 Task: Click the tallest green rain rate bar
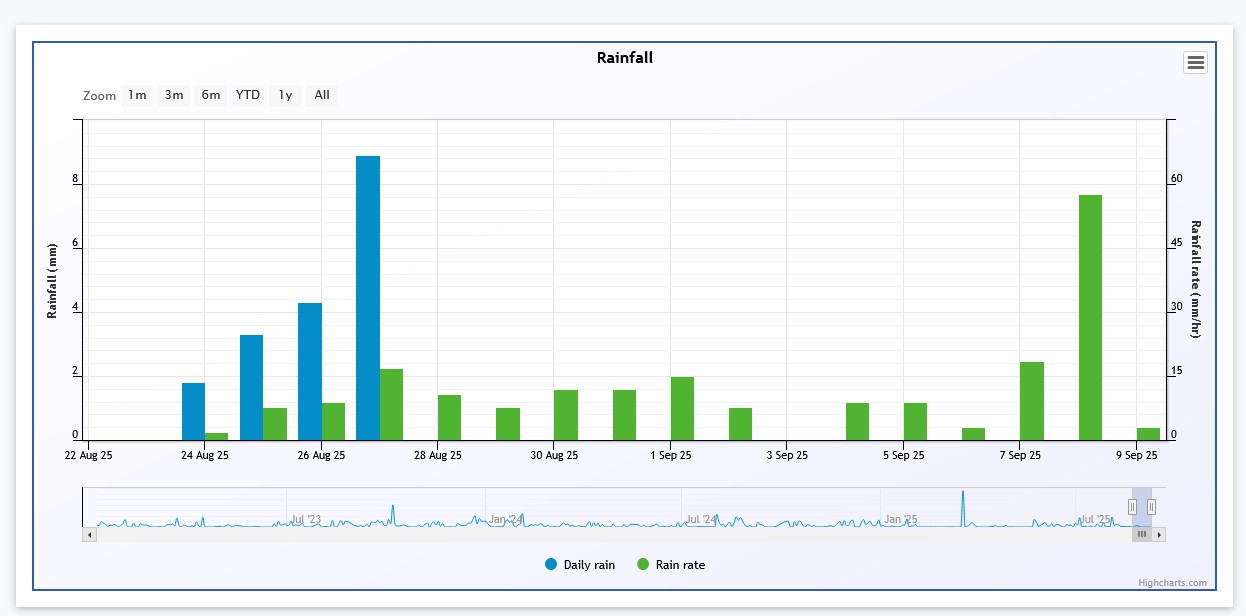[1090, 320]
